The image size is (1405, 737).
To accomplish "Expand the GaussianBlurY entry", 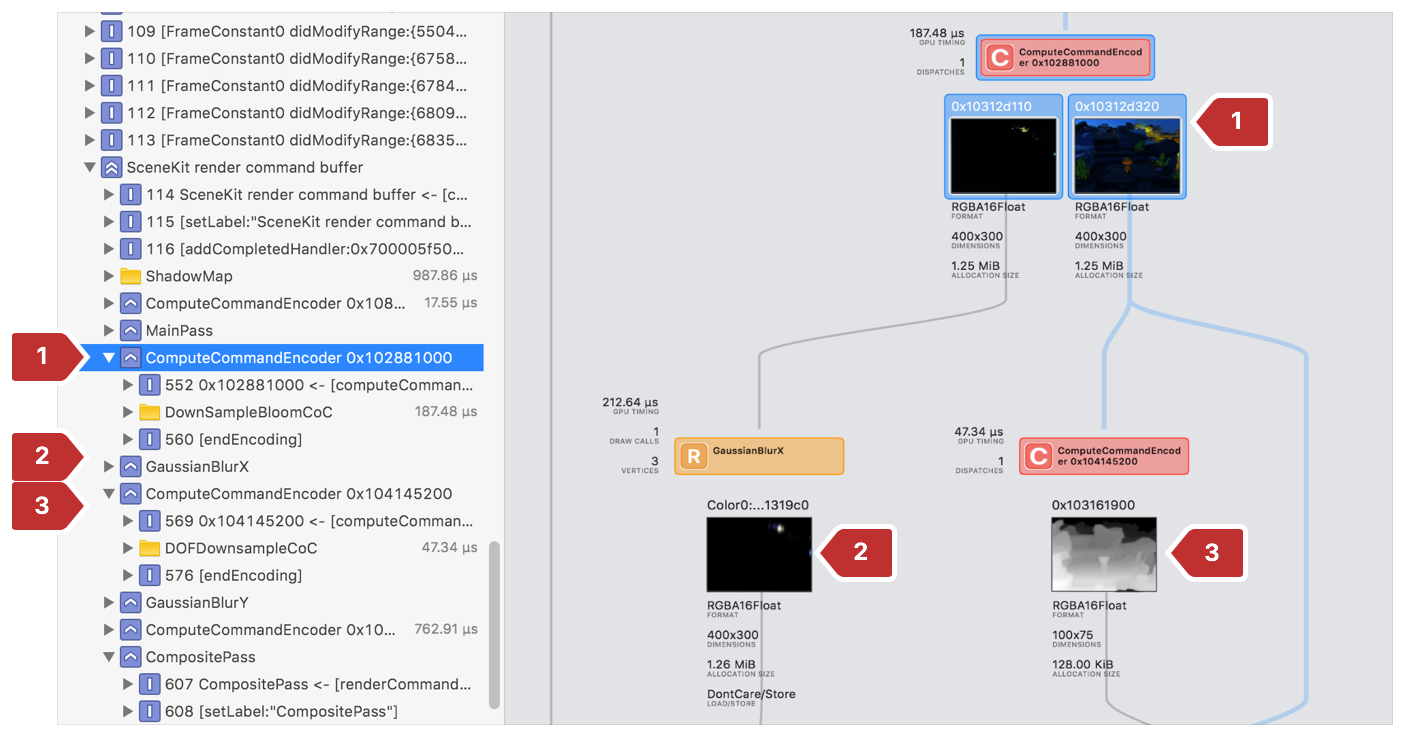I will 109,603.
